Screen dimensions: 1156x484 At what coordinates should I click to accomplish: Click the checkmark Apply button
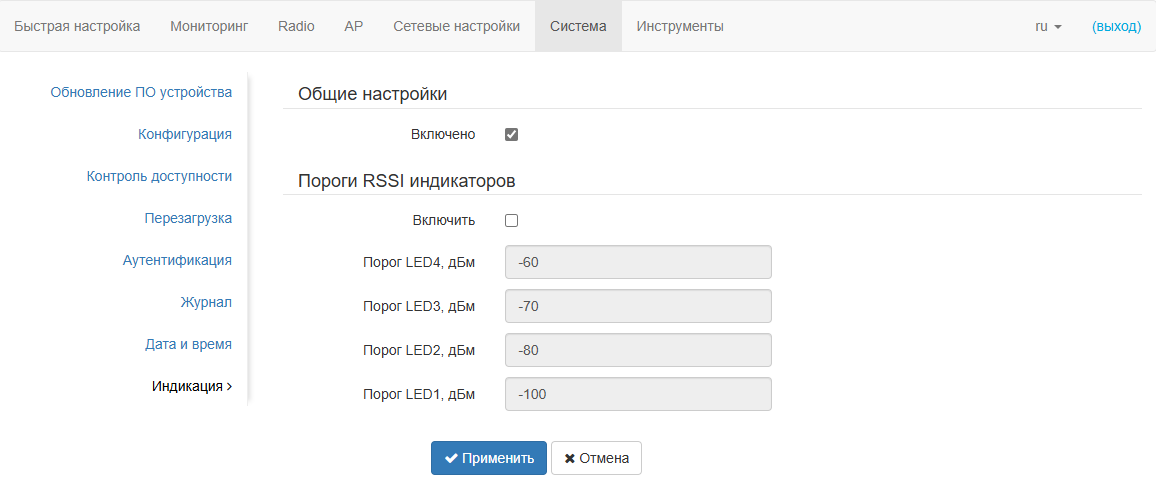[489, 458]
